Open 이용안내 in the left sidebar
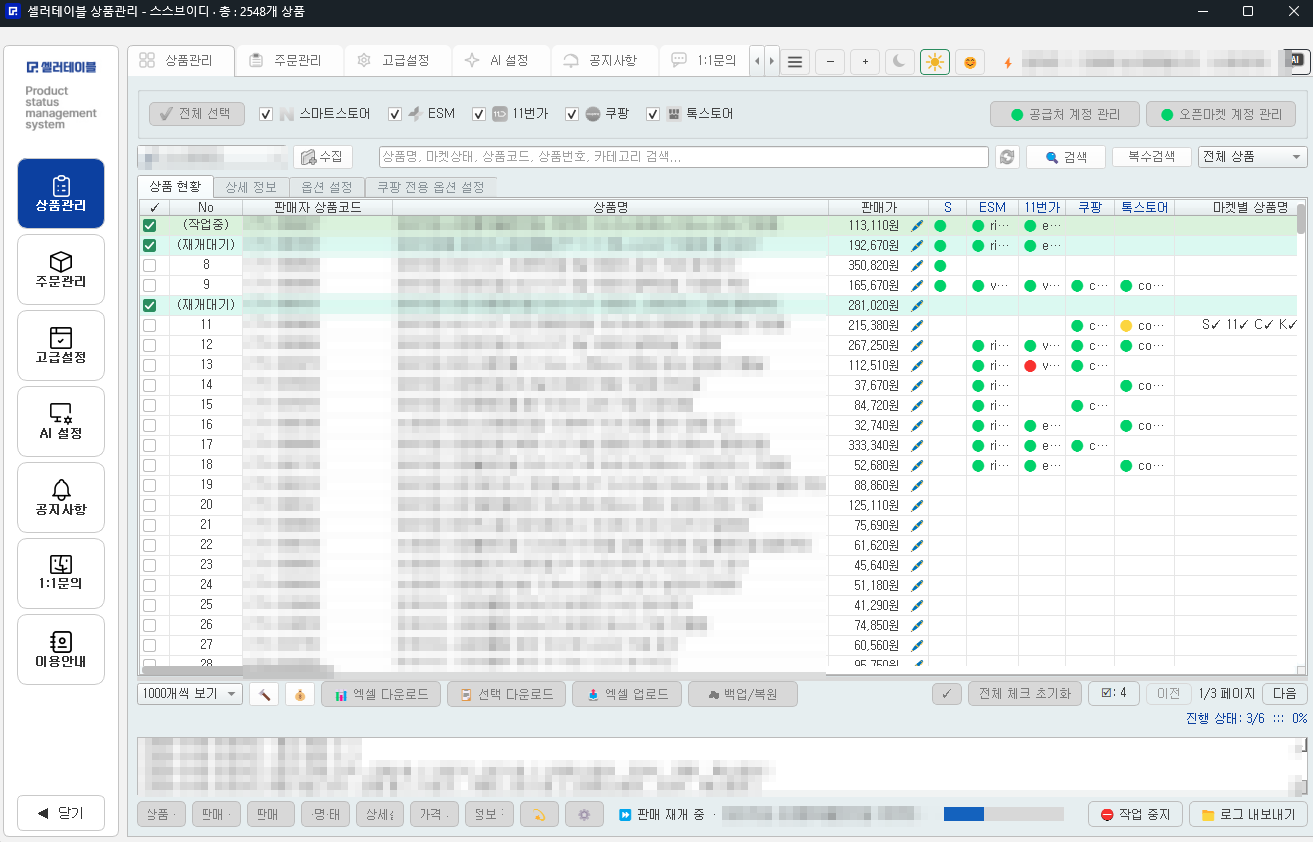Screen dimensions: 1313x842 pyautogui.click(x=61, y=649)
